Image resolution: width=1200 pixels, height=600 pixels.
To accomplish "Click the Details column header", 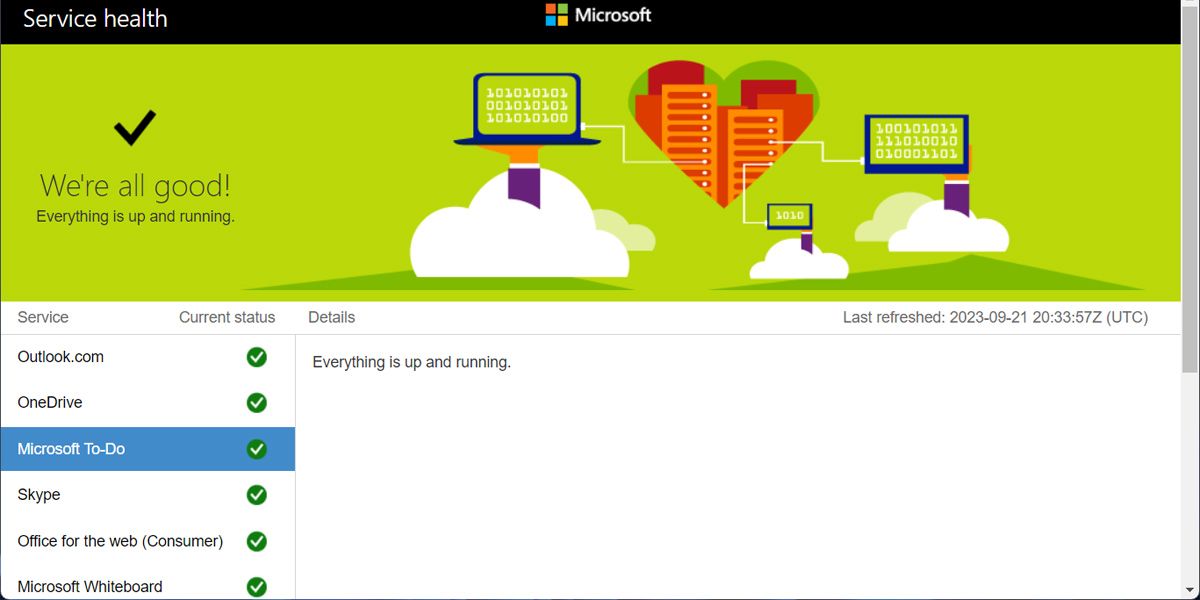I will (x=331, y=317).
